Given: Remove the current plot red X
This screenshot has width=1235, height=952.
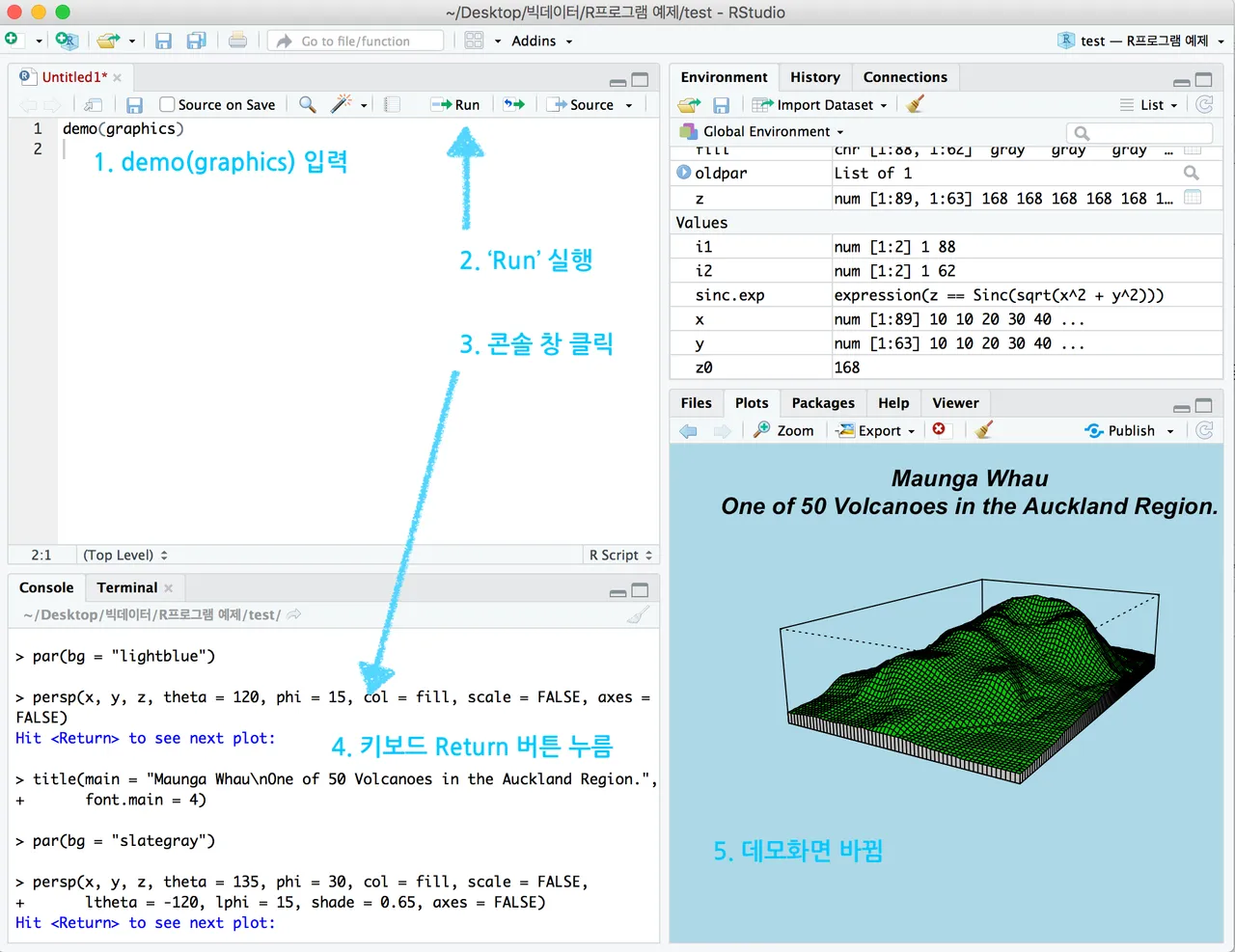Looking at the screenshot, I should [x=939, y=429].
